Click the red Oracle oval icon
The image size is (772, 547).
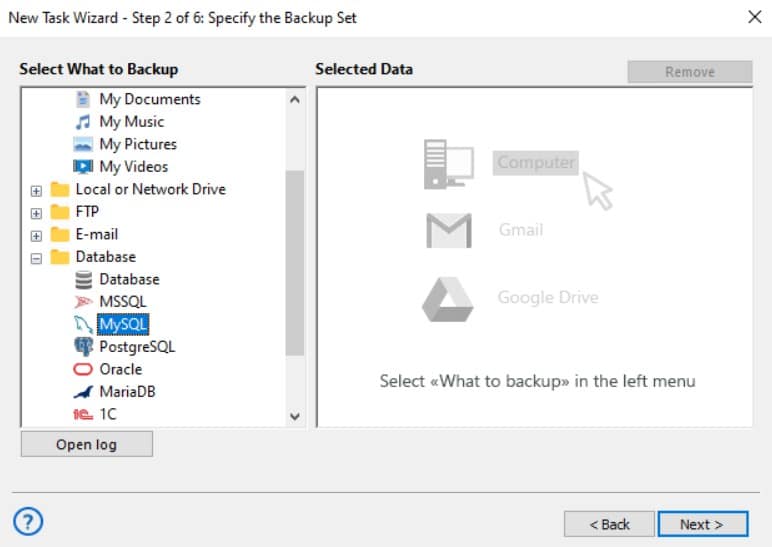click(x=83, y=369)
